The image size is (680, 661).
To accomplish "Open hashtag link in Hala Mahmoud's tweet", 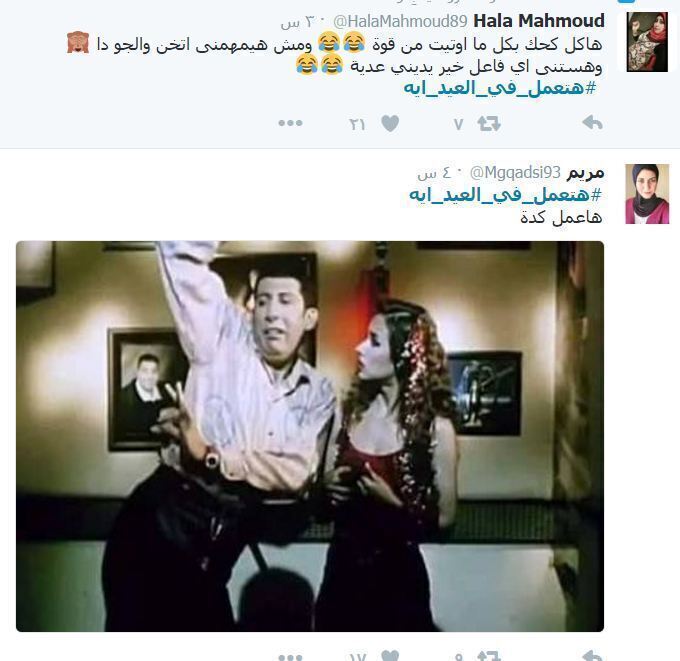I will point(500,88).
